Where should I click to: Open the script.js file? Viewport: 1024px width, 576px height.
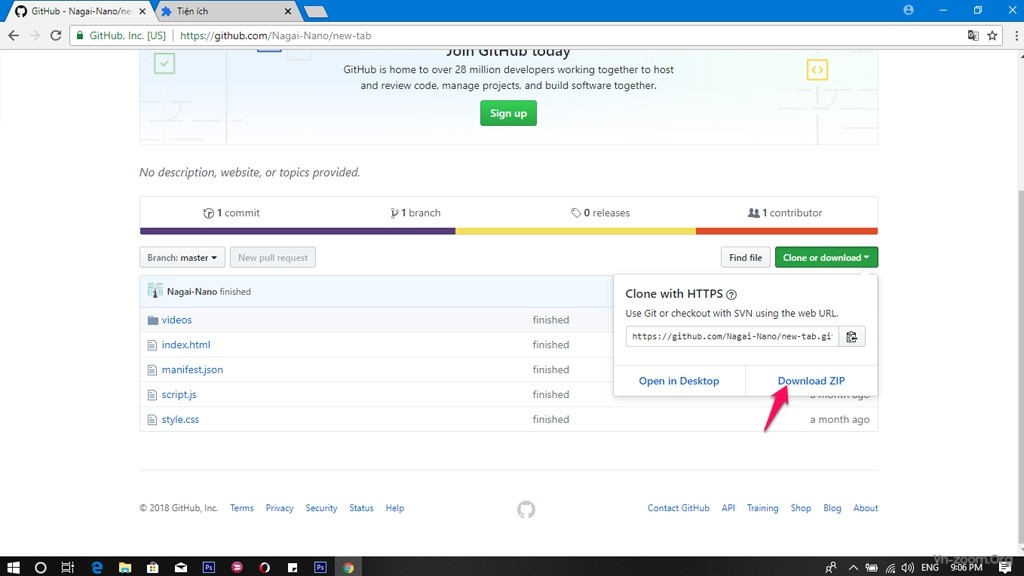point(179,394)
